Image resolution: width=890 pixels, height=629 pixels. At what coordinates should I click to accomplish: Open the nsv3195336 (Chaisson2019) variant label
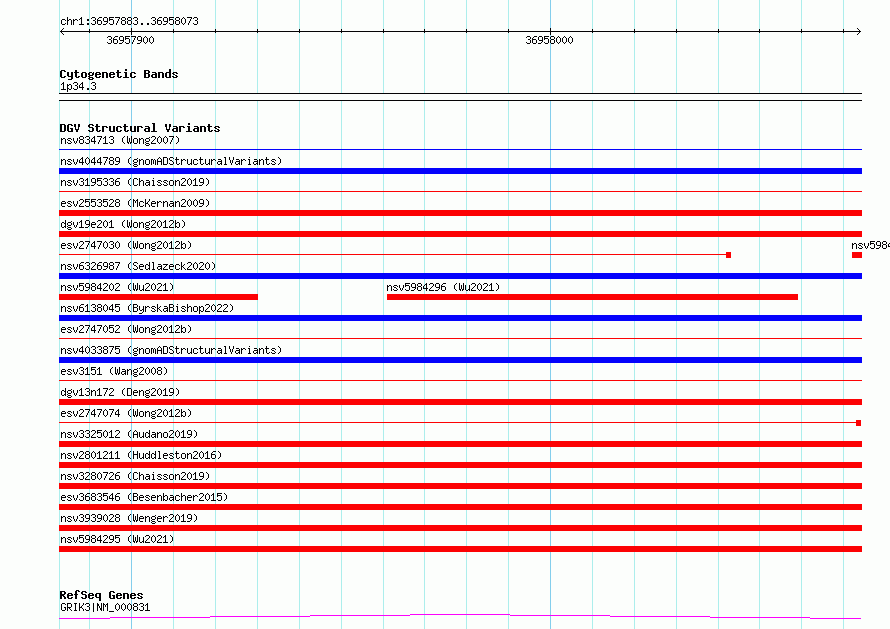tap(135, 182)
